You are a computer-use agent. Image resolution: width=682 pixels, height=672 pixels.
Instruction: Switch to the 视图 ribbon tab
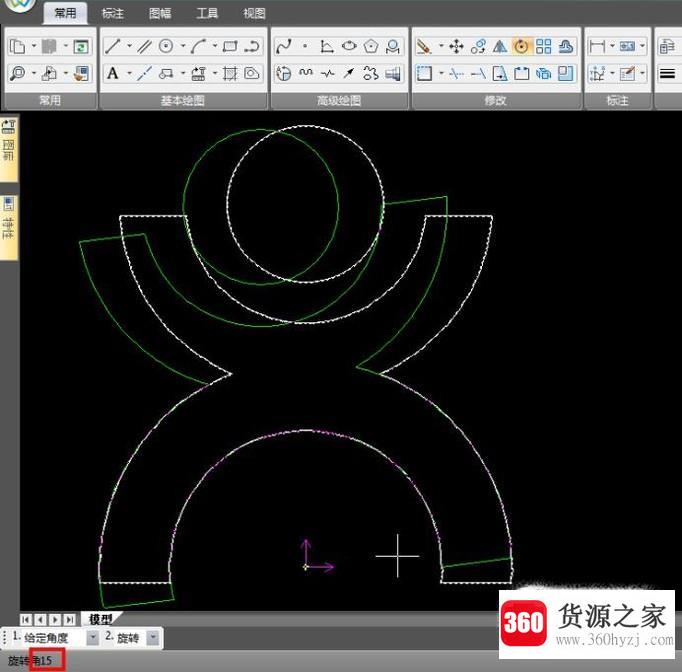point(254,13)
